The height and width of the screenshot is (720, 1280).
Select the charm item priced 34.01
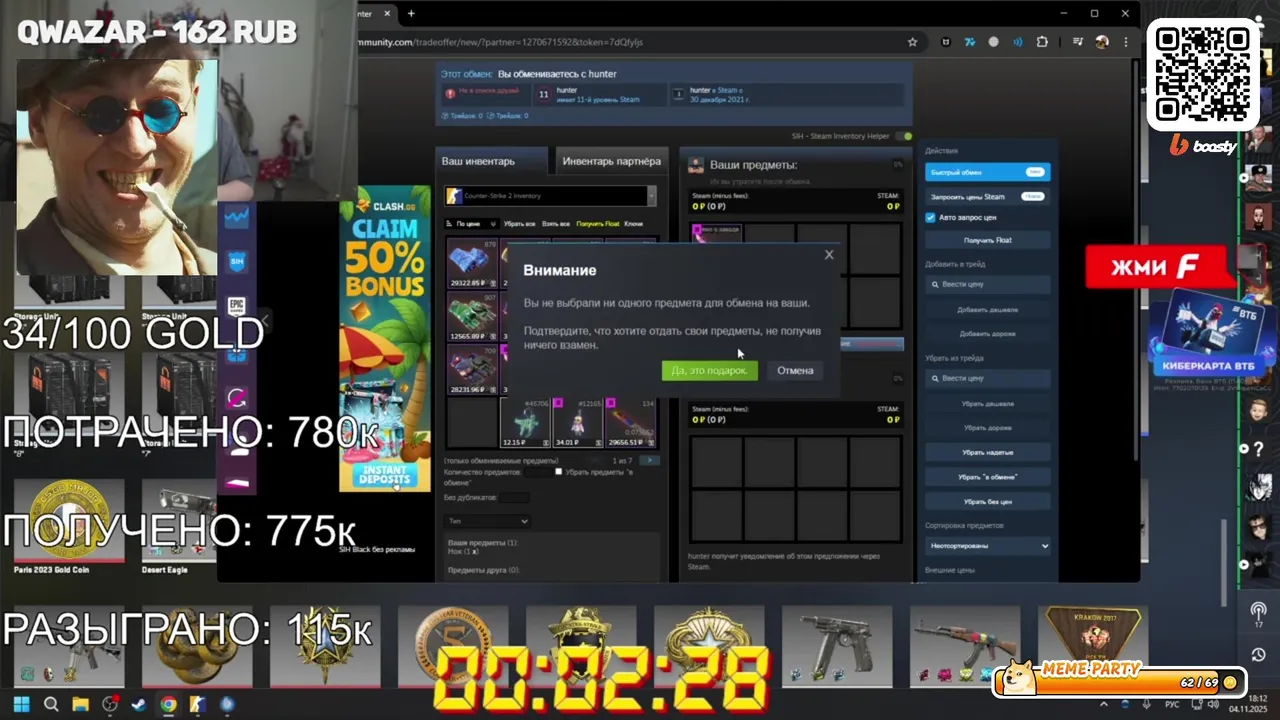pyautogui.click(x=578, y=422)
